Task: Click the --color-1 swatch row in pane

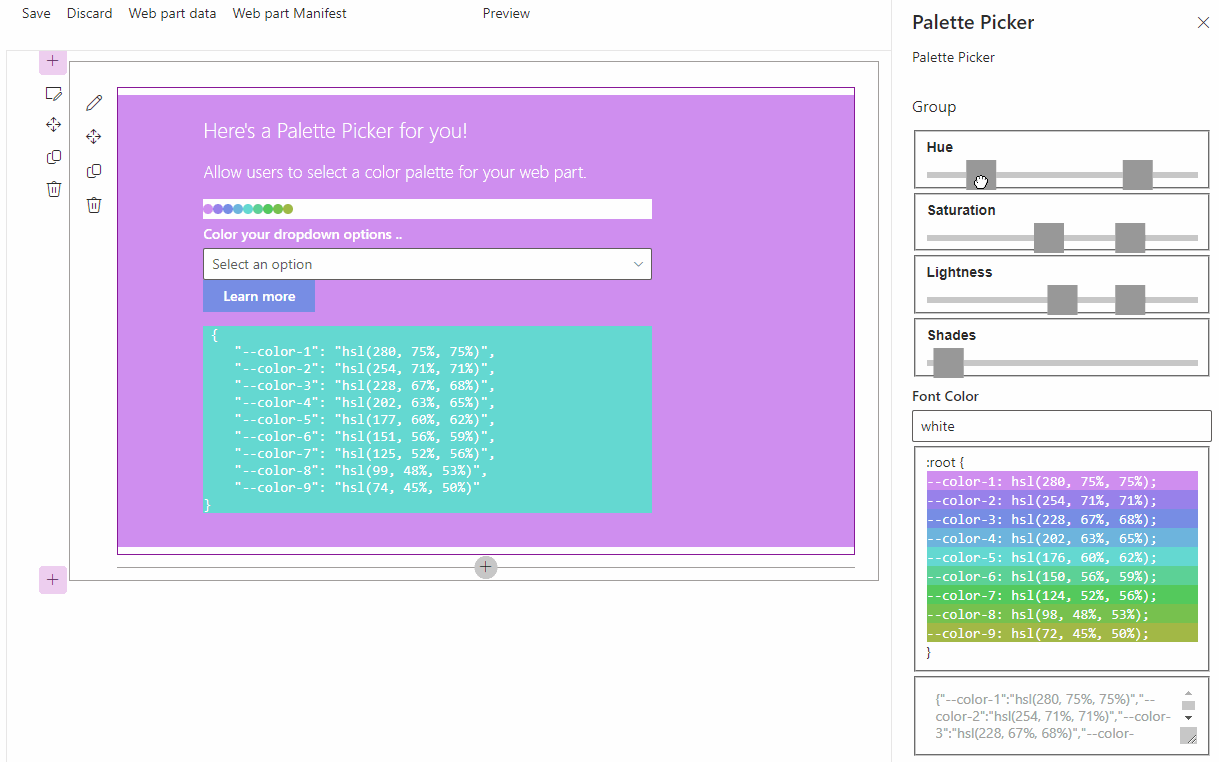Action: pyautogui.click(x=1062, y=481)
